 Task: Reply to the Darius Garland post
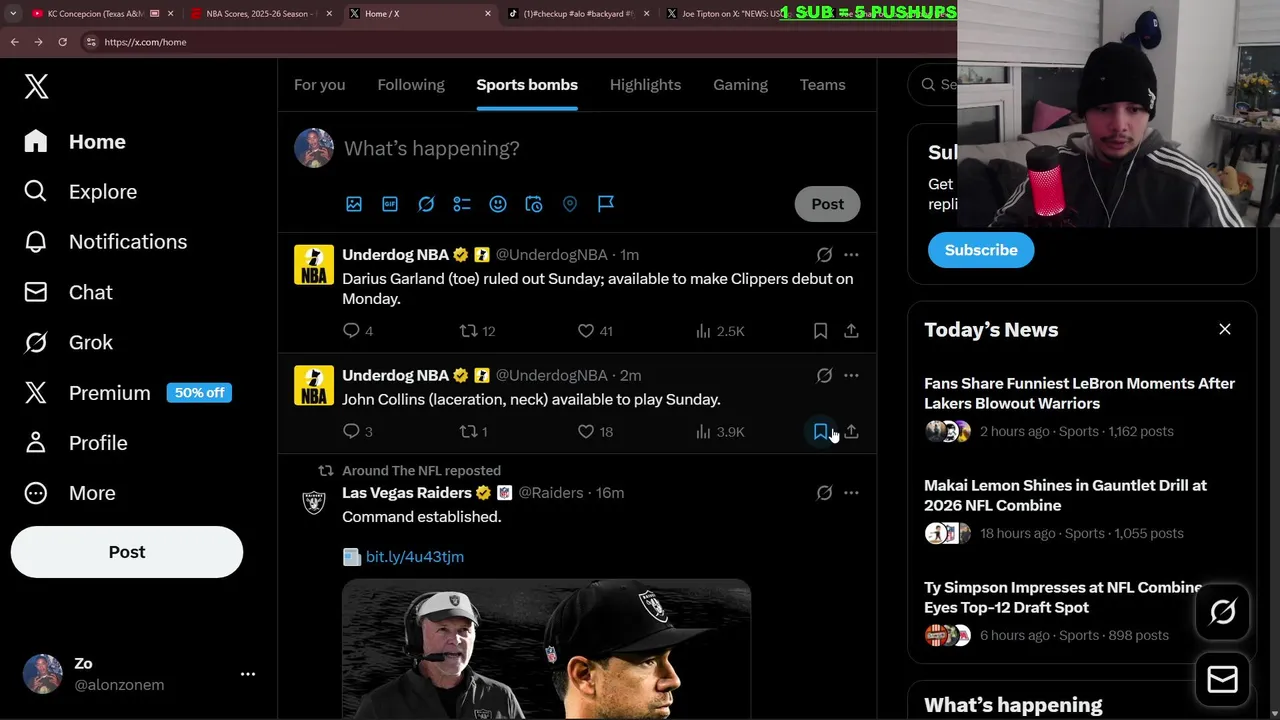(351, 331)
